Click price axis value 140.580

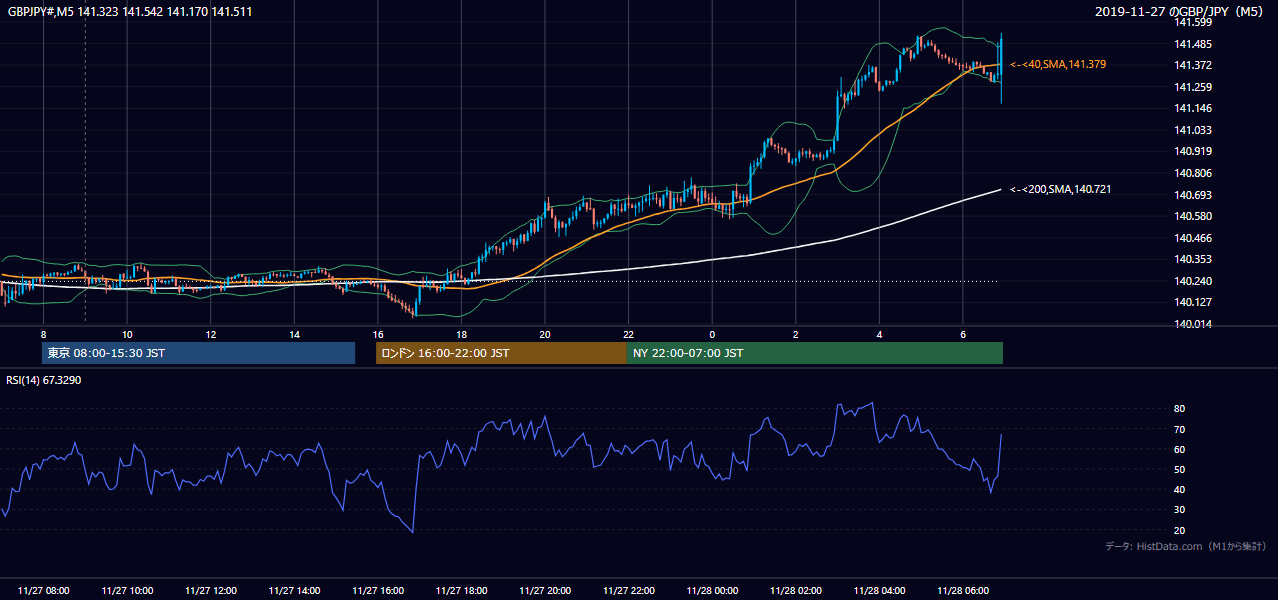click(1192, 216)
